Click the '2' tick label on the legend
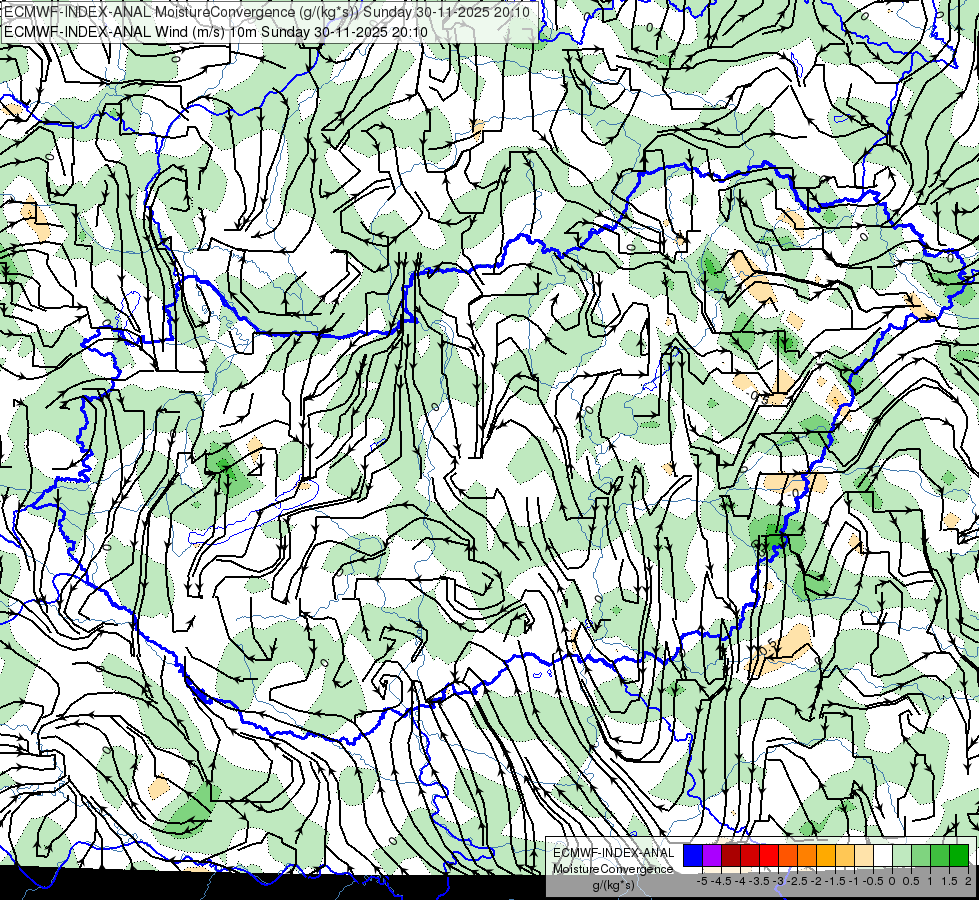The width and height of the screenshot is (979, 900). [968, 881]
